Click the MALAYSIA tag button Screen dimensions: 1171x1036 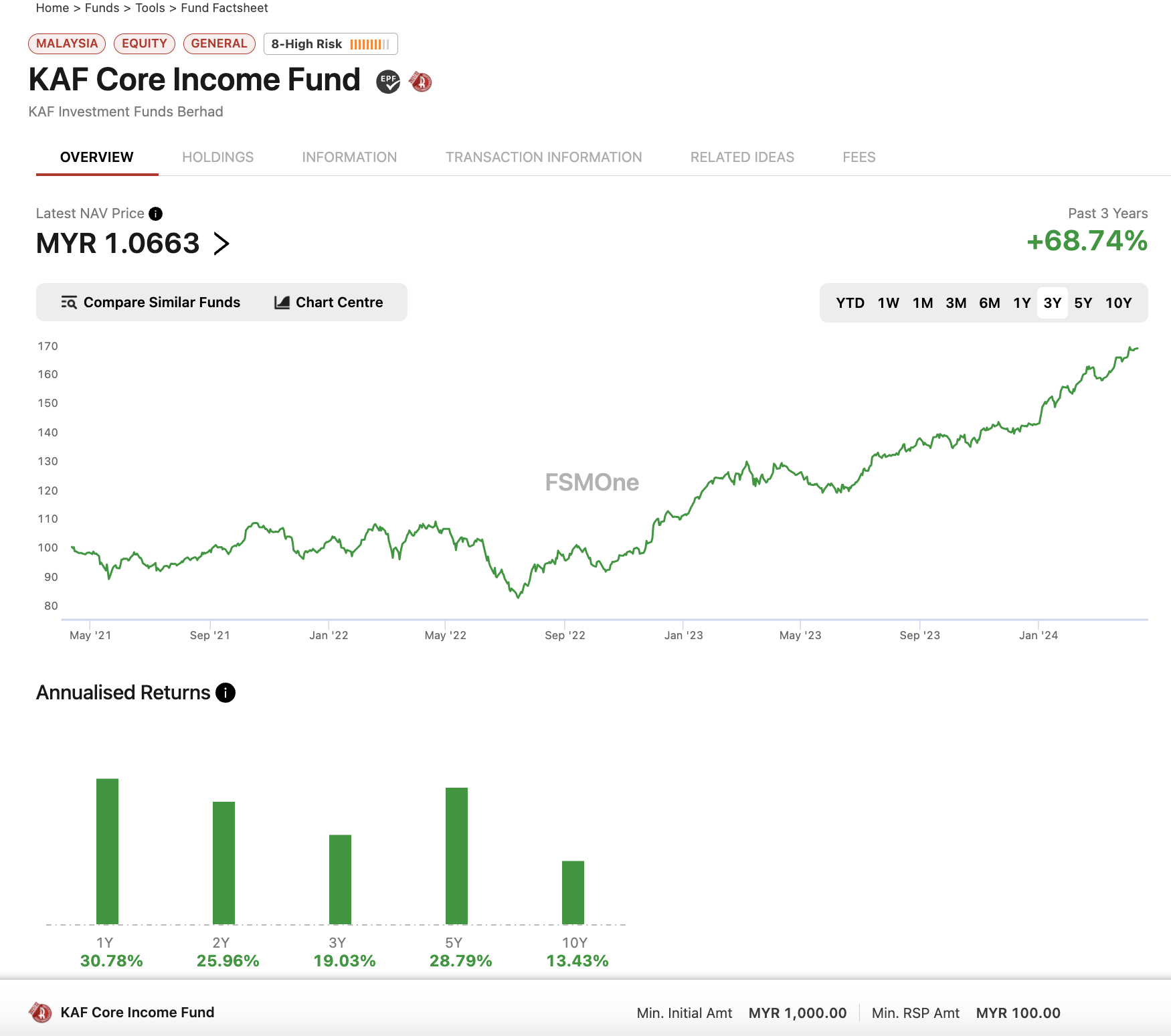[x=67, y=44]
